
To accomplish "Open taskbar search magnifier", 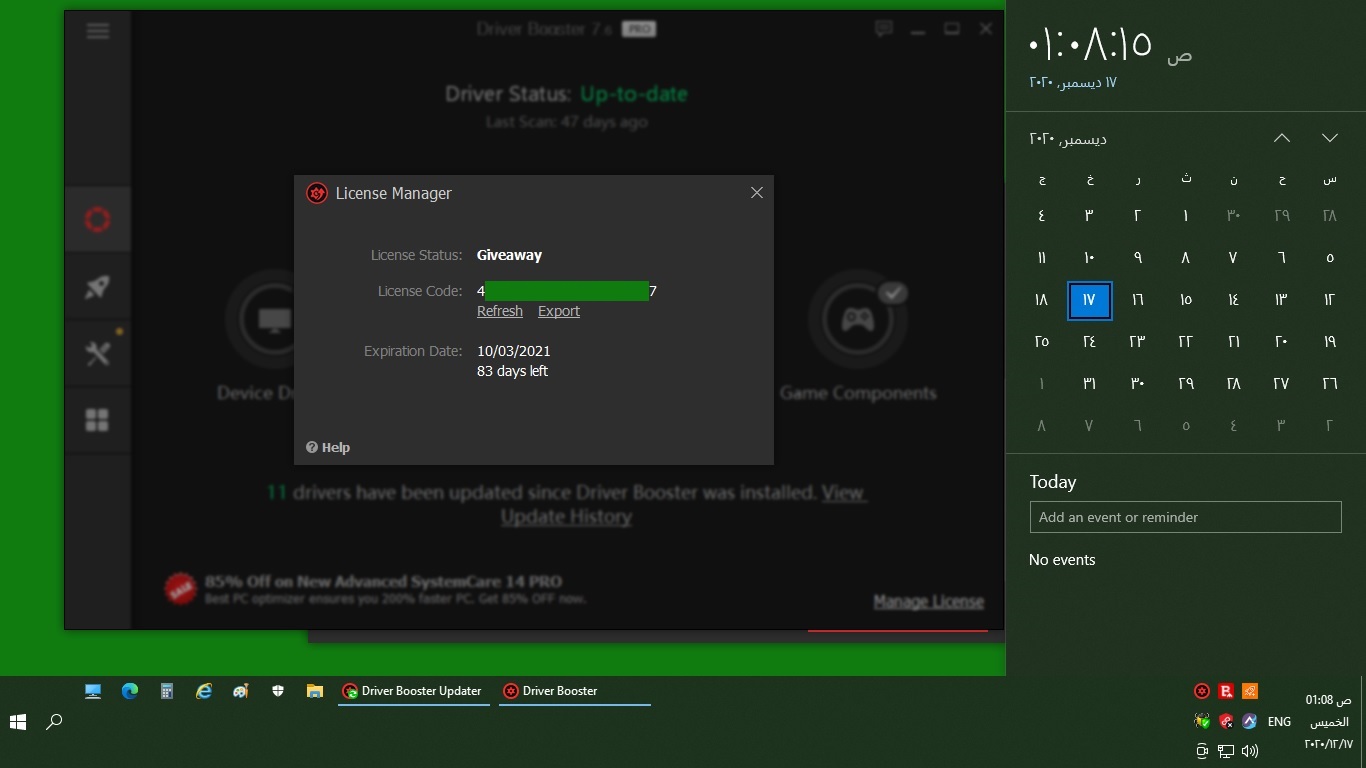I will [55, 722].
